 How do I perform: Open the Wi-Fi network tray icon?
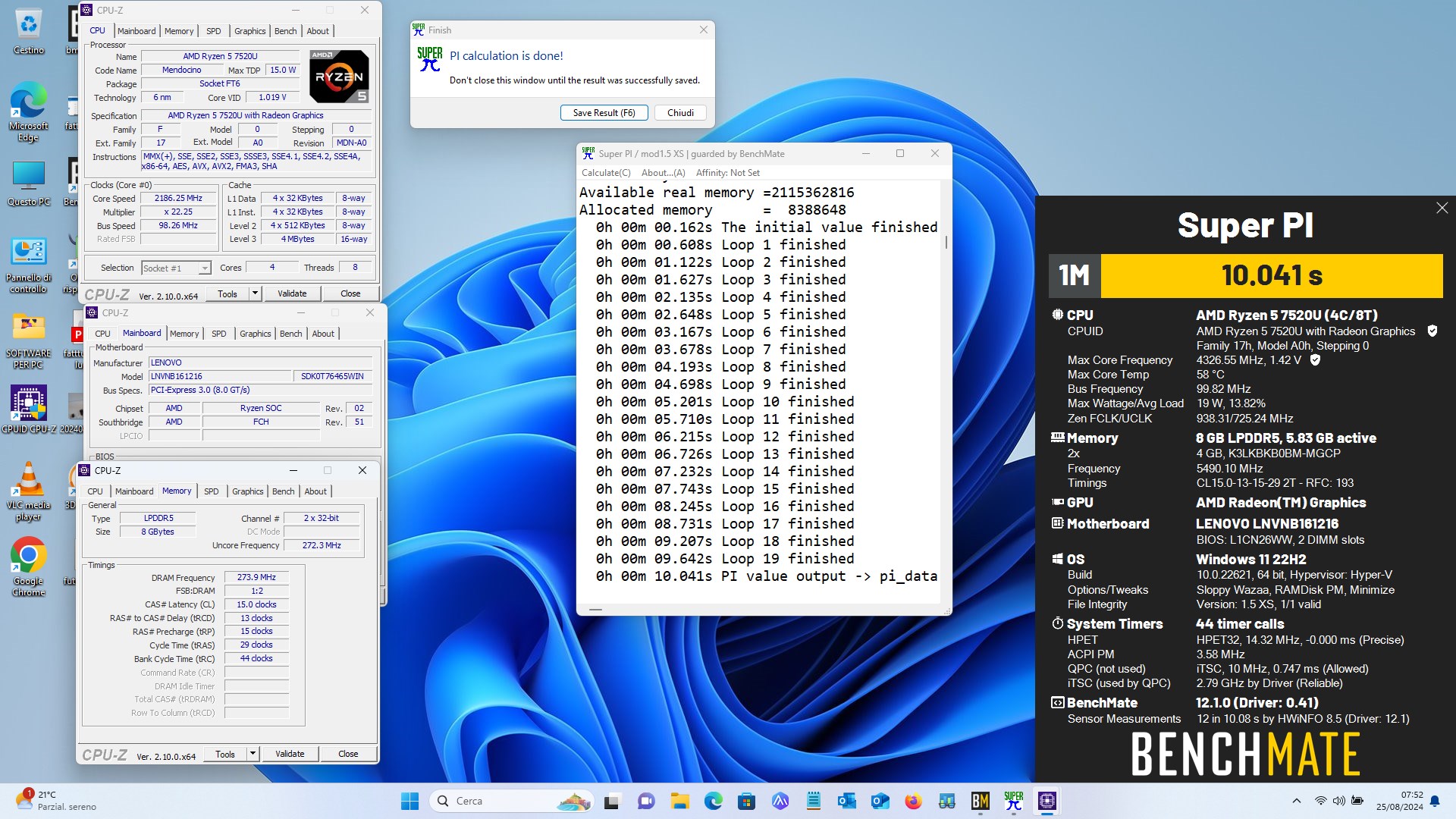(1320, 801)
